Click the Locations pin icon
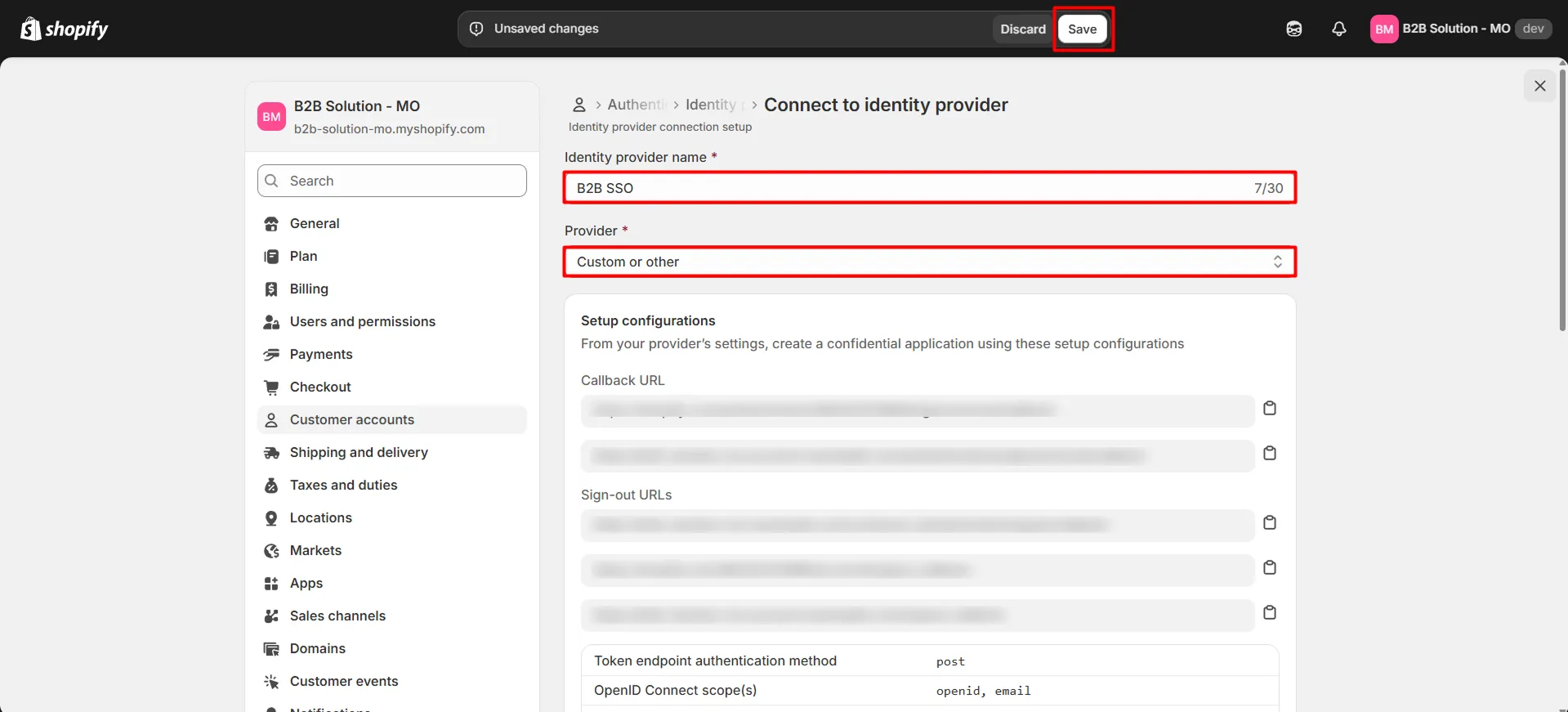This screenshot has height=712, width=1568. tap(271, 518)
